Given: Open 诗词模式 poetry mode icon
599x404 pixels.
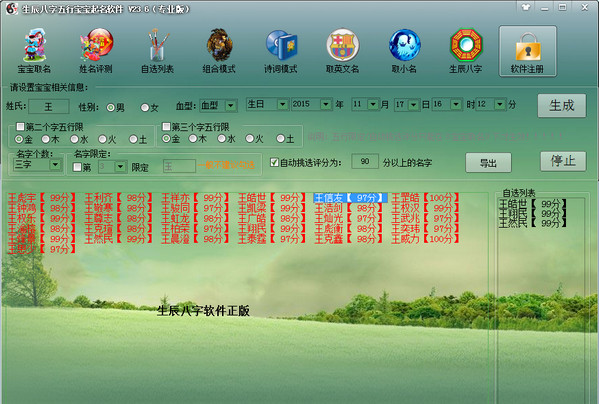Looking at the screenshot, I should point(281,50).
